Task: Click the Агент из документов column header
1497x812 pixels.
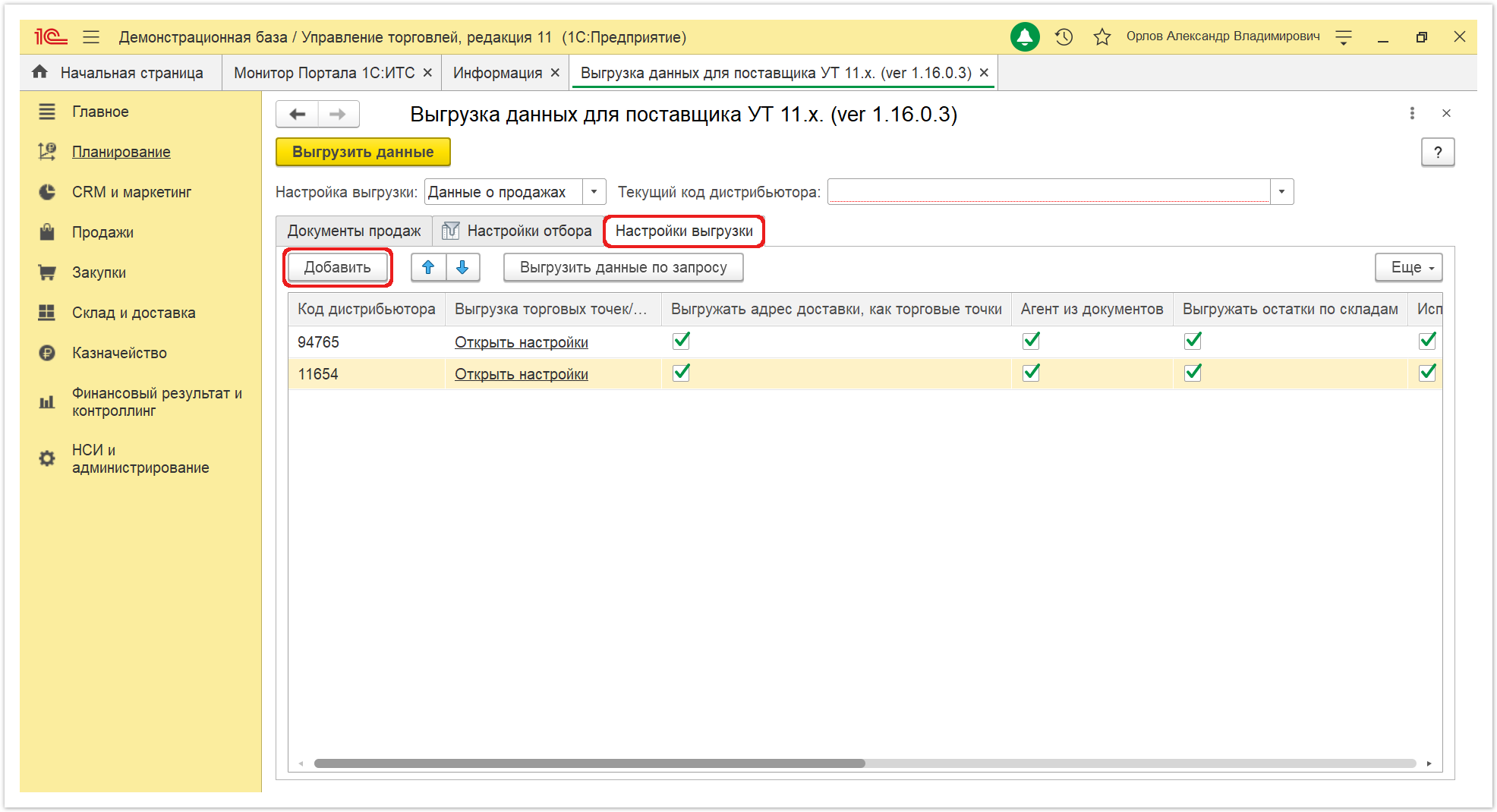Action: coord(1092,309)
